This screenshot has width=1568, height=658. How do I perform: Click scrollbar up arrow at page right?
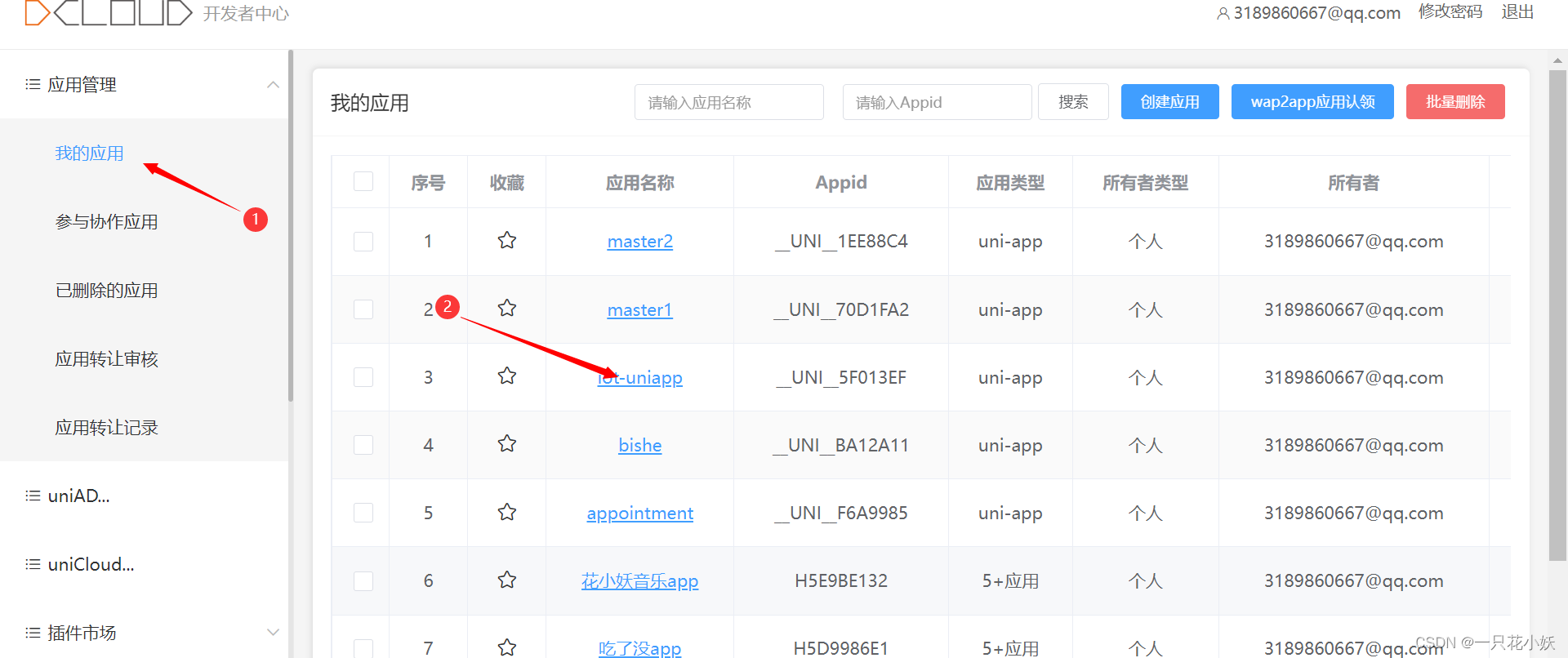(1558, 60)
